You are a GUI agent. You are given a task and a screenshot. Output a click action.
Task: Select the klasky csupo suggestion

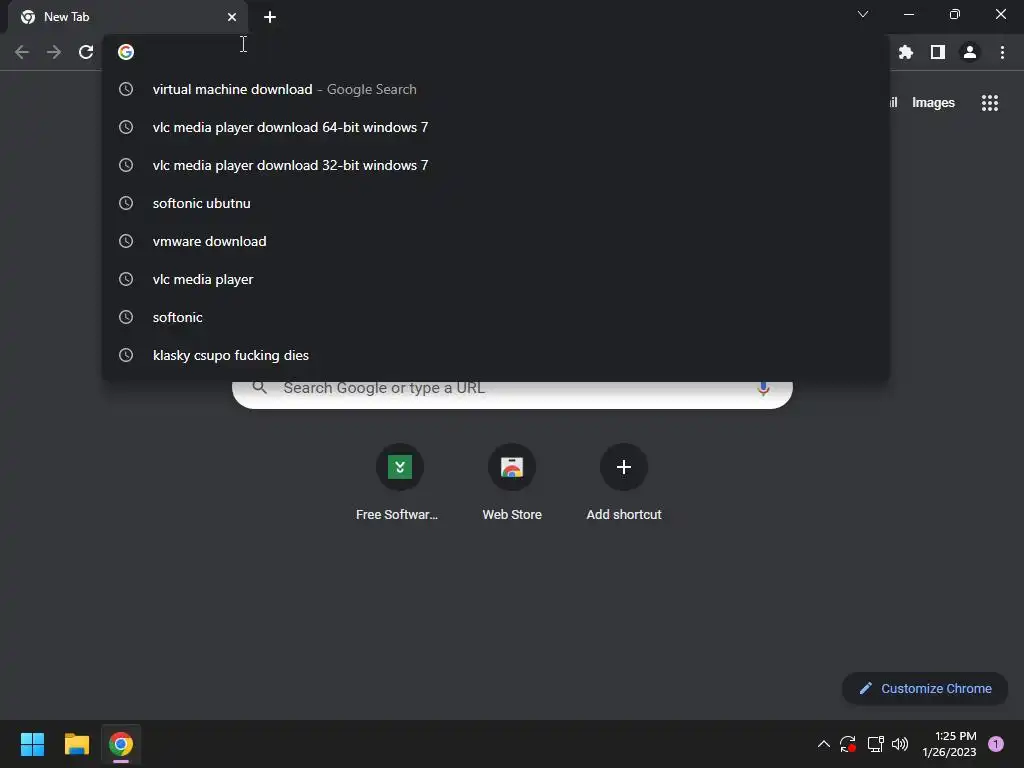pos(496,355)
